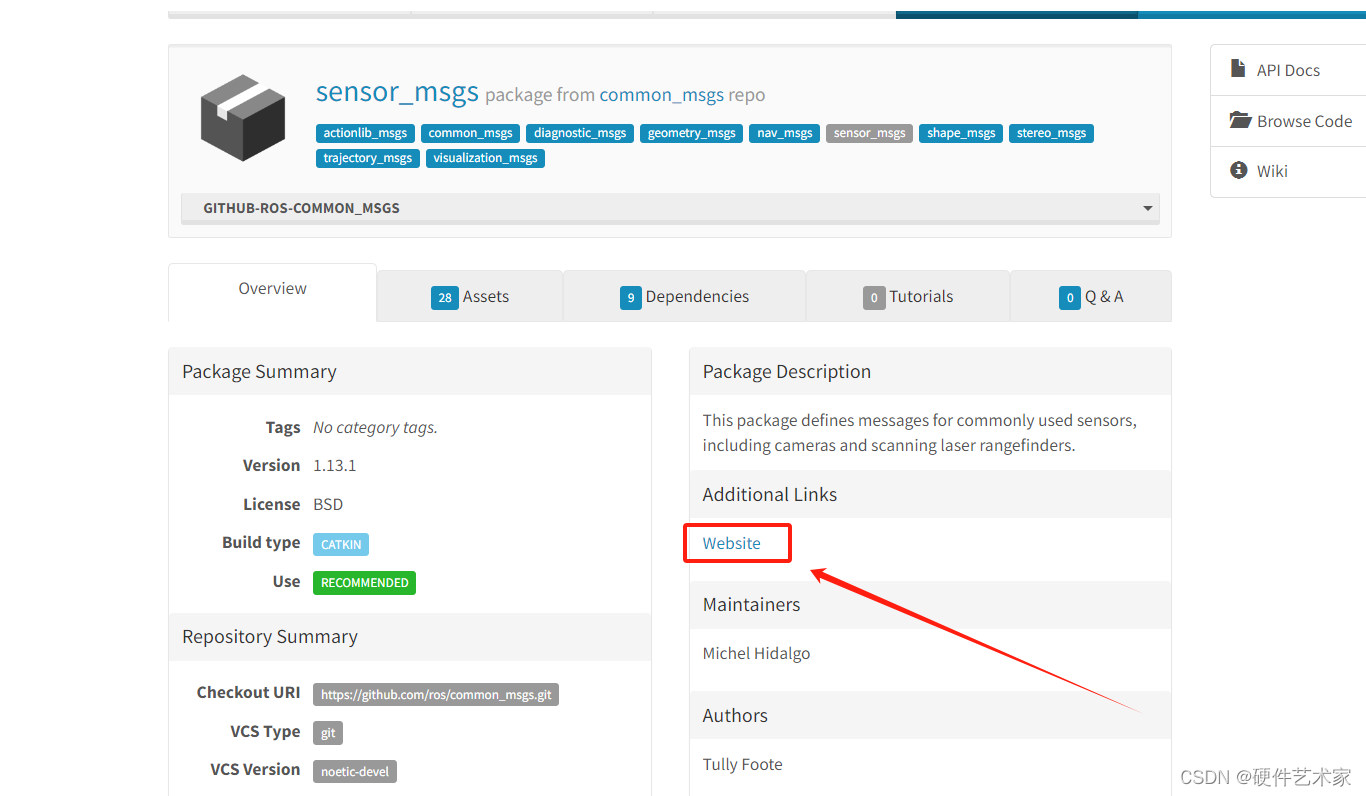Click the checkout URI github.com/ros/common_msgs.git

[x=436, y=694]
